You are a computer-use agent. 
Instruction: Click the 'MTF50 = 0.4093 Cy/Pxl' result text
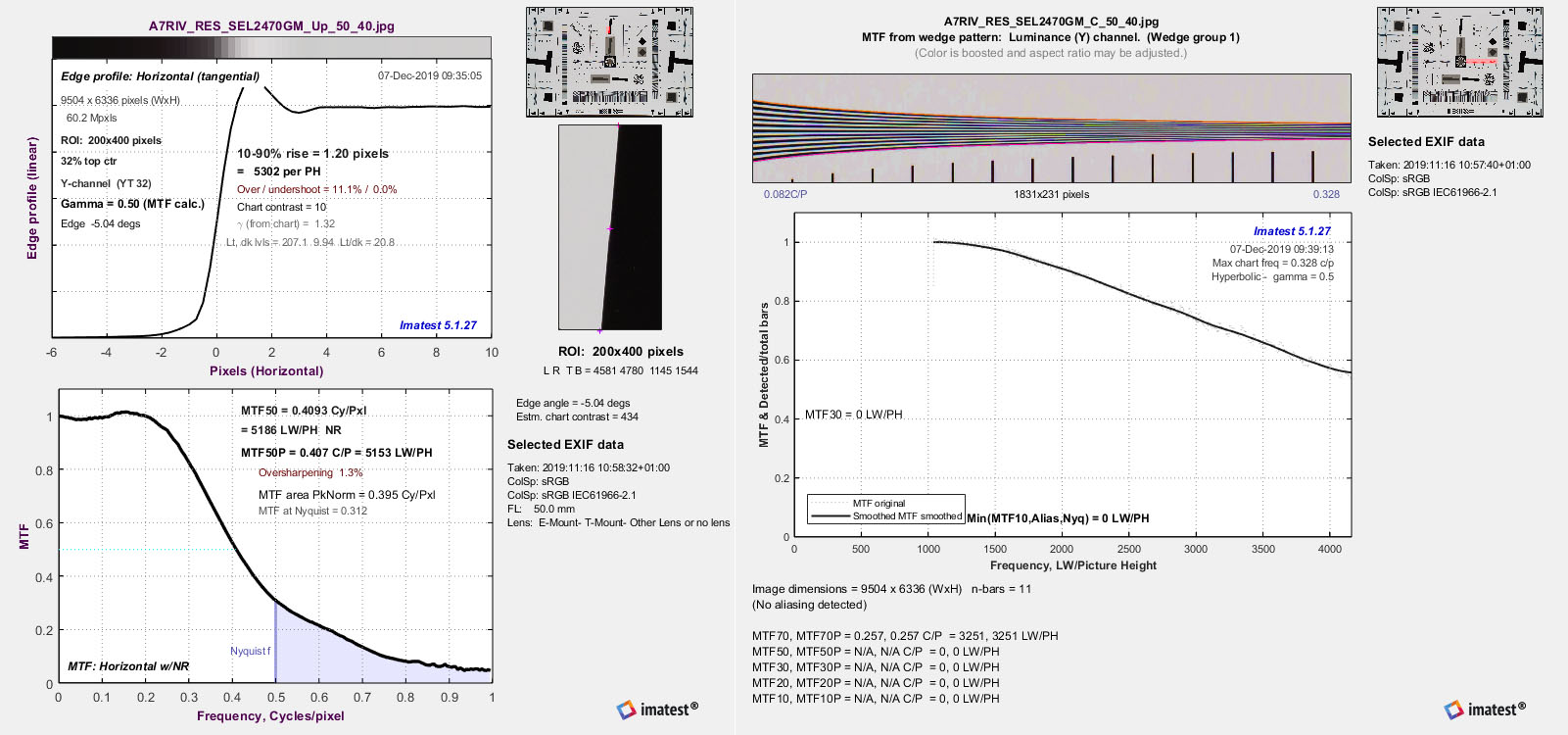(x=304, y=411)
